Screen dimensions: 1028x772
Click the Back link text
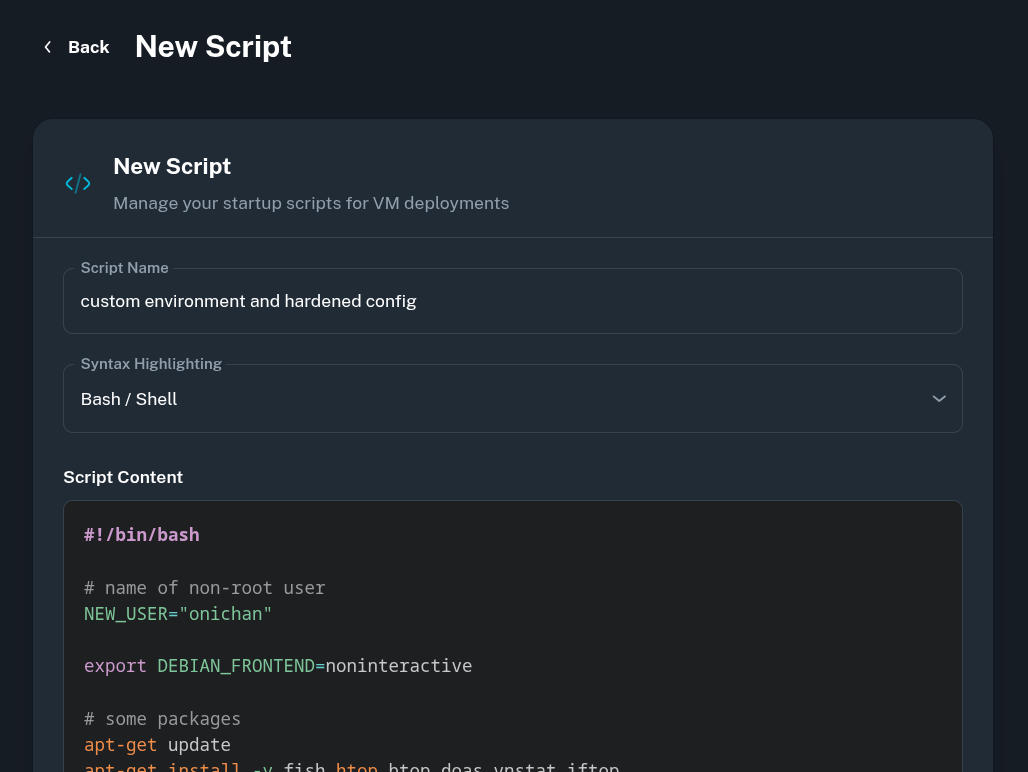pyautogui.click(x=88, y=47)
